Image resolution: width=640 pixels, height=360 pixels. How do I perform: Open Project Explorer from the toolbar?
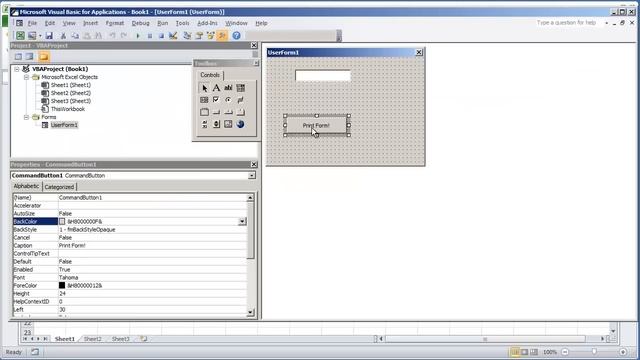187,36
